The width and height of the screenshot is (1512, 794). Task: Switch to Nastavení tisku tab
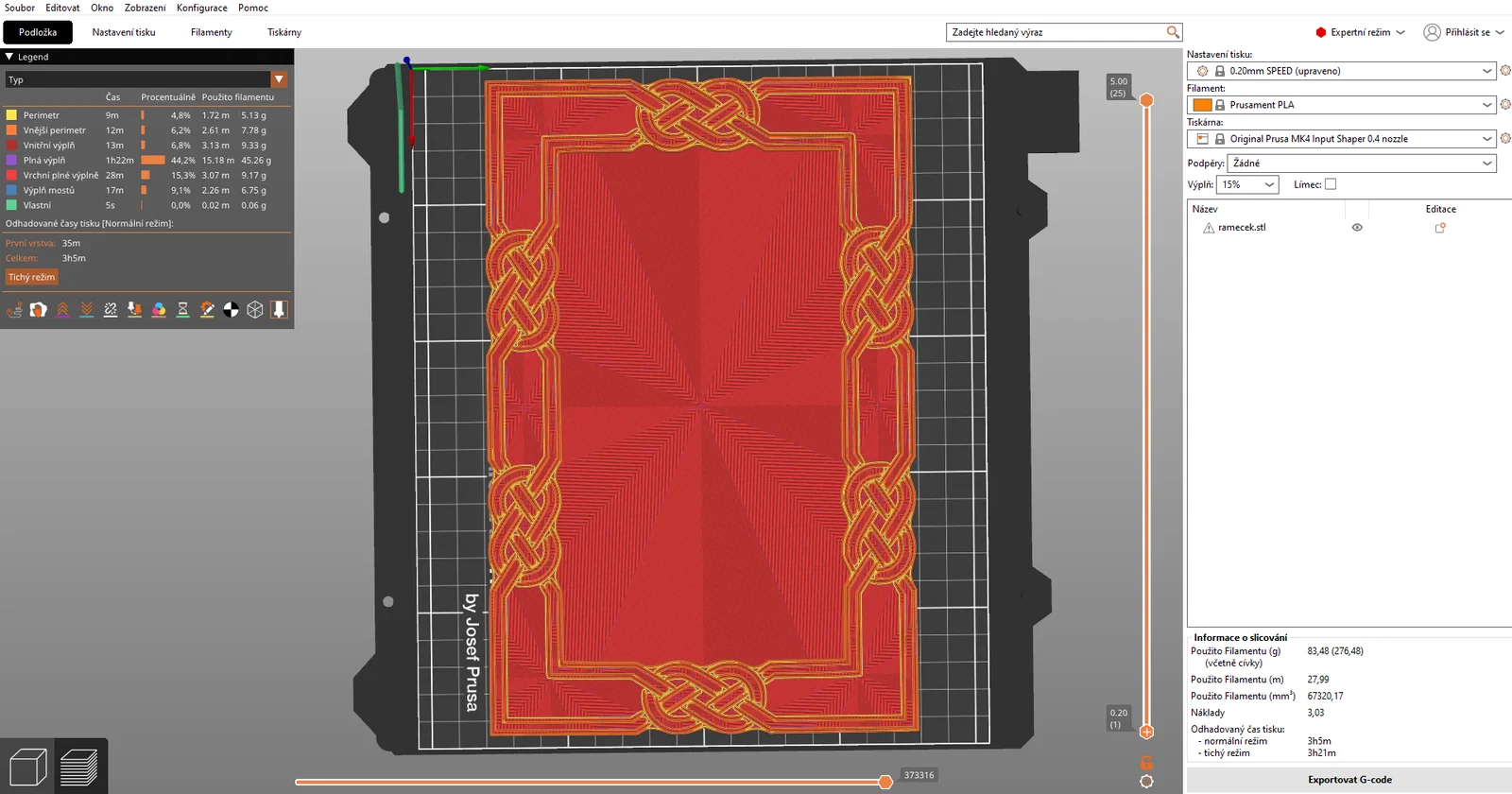pos(124,32)
